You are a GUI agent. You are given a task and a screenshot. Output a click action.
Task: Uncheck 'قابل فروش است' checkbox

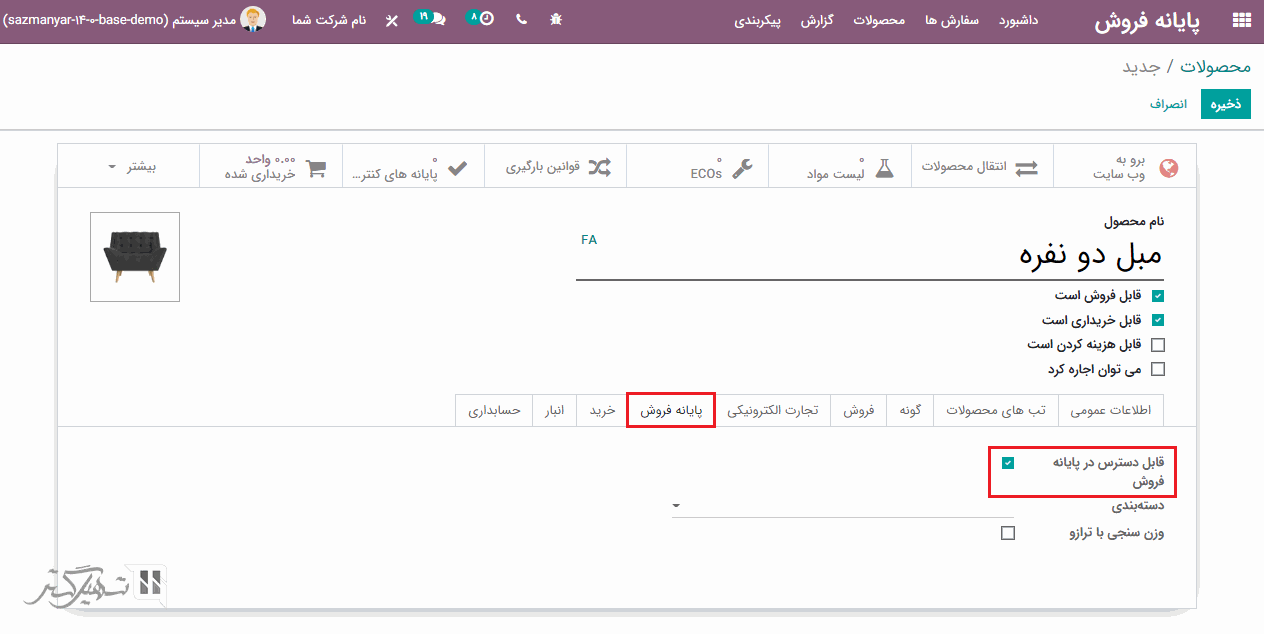click(1158, 296)
